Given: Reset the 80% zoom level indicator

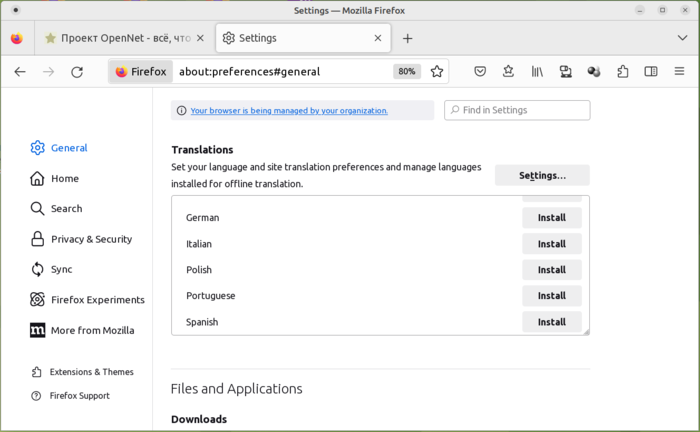Looking at the screenshot, I should coord(406,72).
